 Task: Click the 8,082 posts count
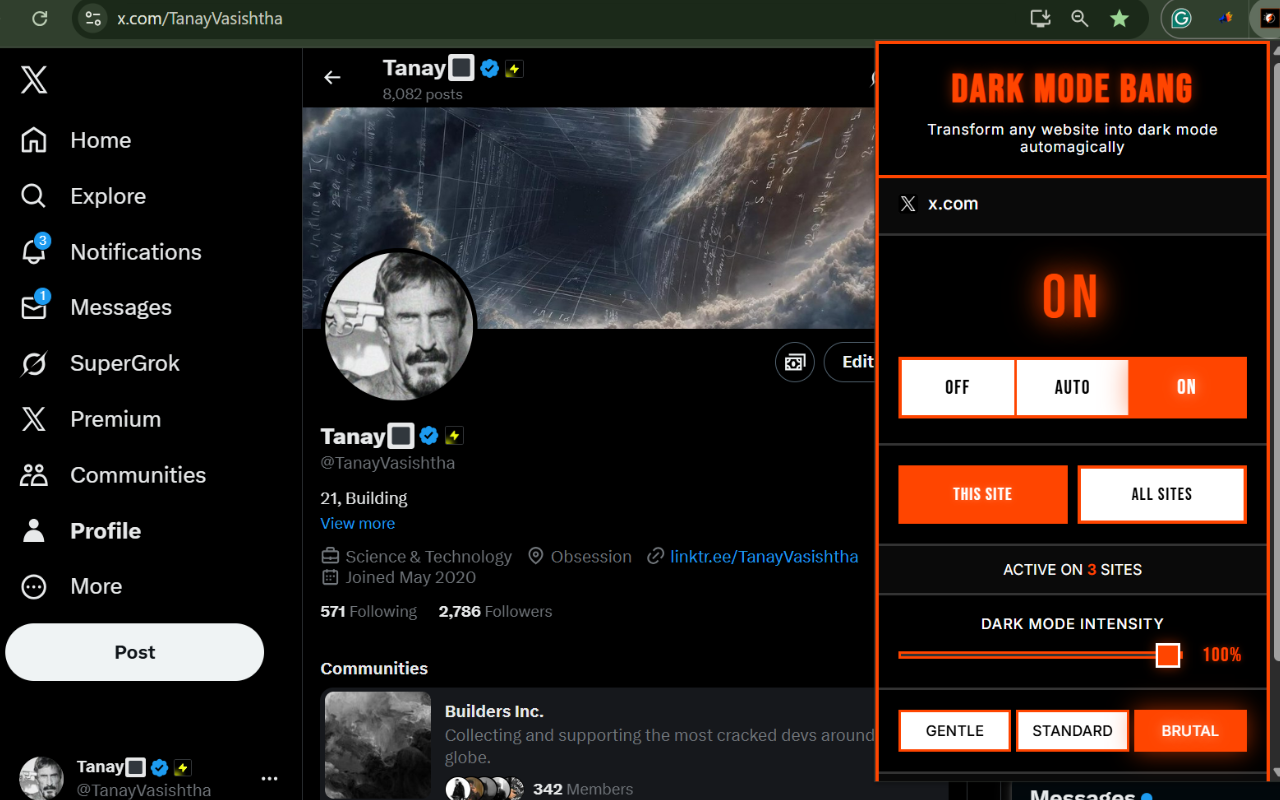pyautogui.click(x=422, y=94)
